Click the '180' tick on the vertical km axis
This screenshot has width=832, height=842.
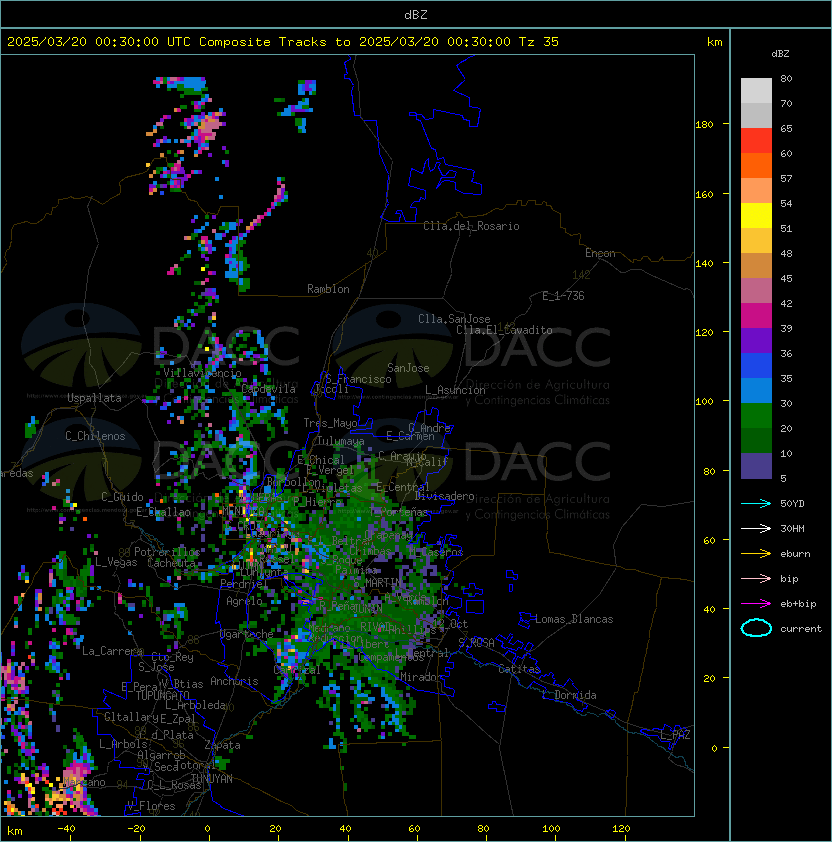click(704, 125)
